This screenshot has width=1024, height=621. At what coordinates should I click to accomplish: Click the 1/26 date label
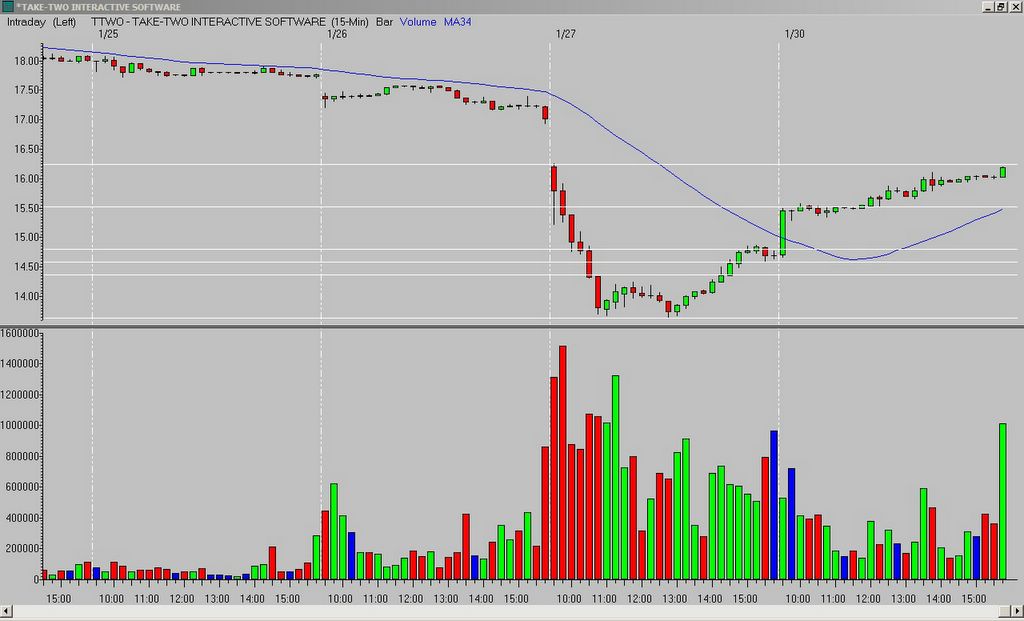point(337,34)
